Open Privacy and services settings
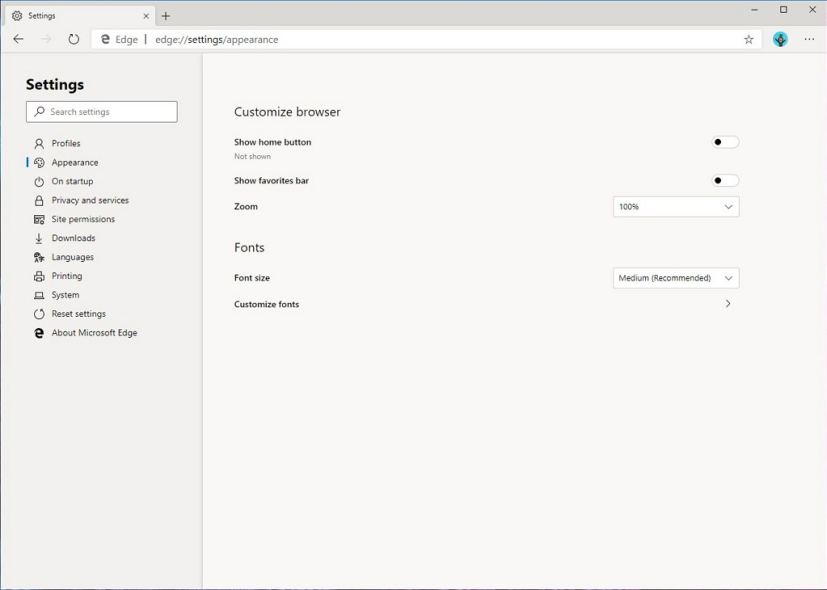 click(90, 200)
